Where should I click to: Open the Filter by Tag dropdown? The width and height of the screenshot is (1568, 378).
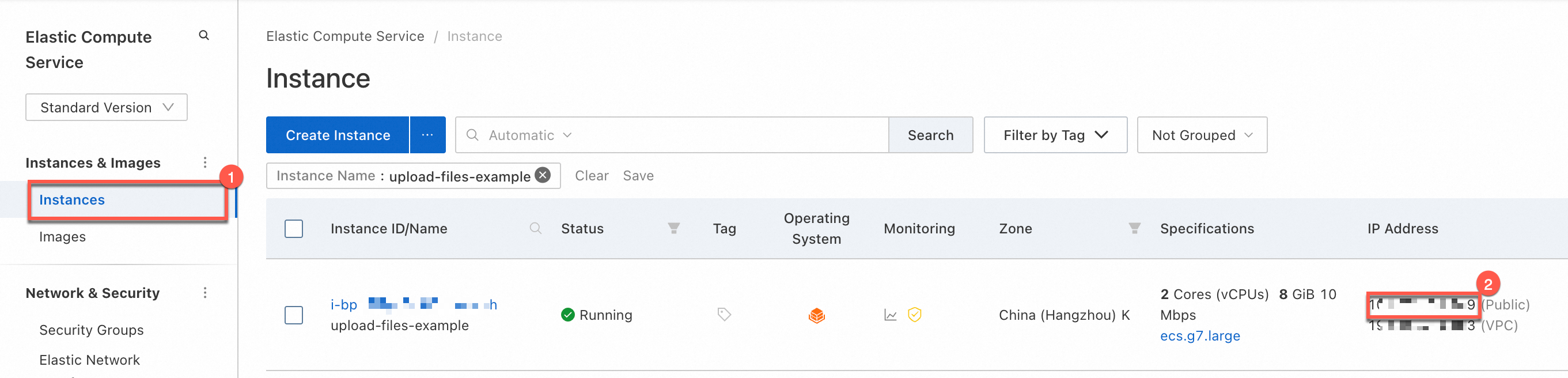coord(1055,135)
